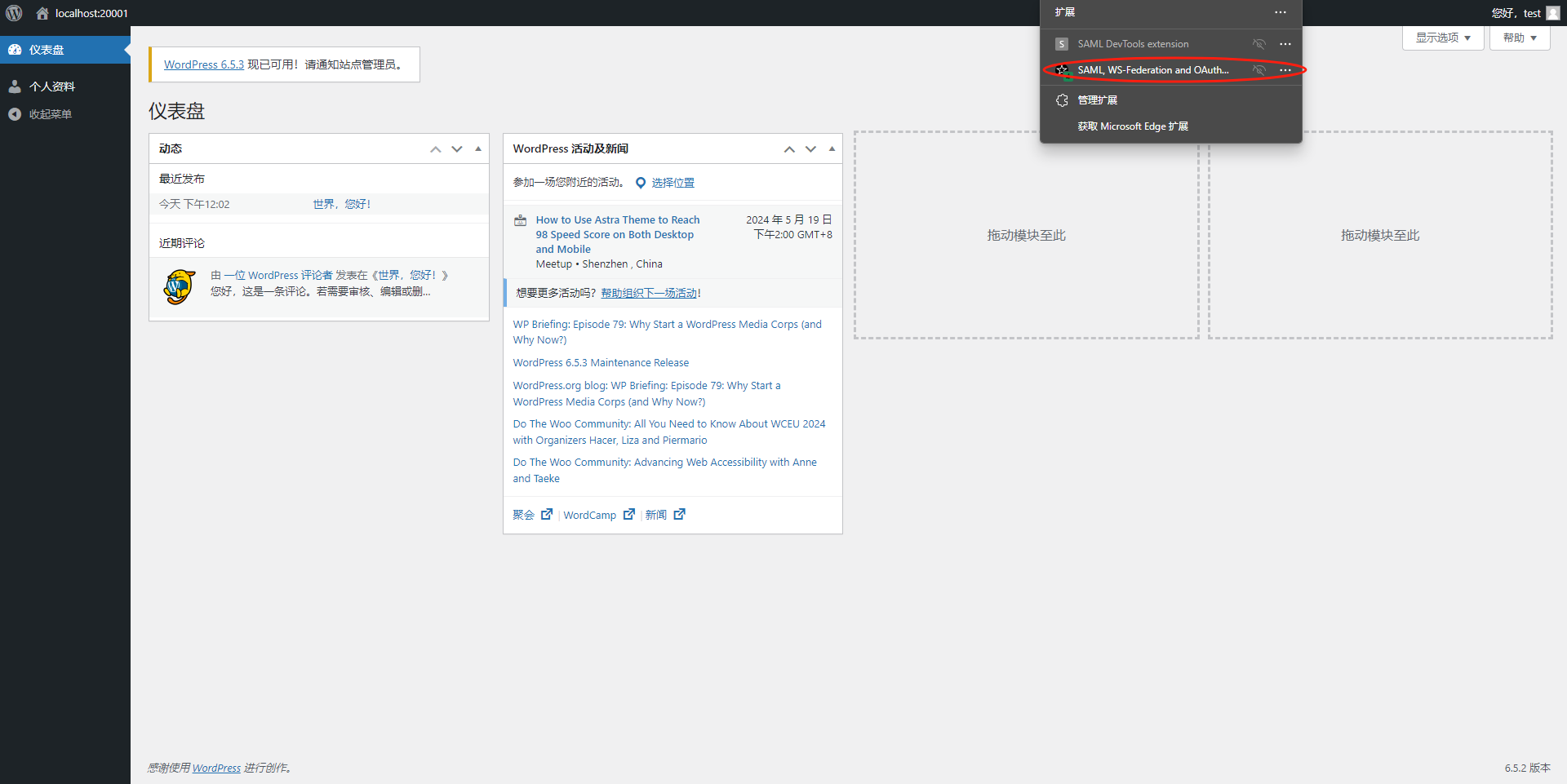The width and height of the screenshot is (1567, 784).
Task: Select 获取 Microsoft Edge 扩展 menu entry
Action: point(1132,126)
